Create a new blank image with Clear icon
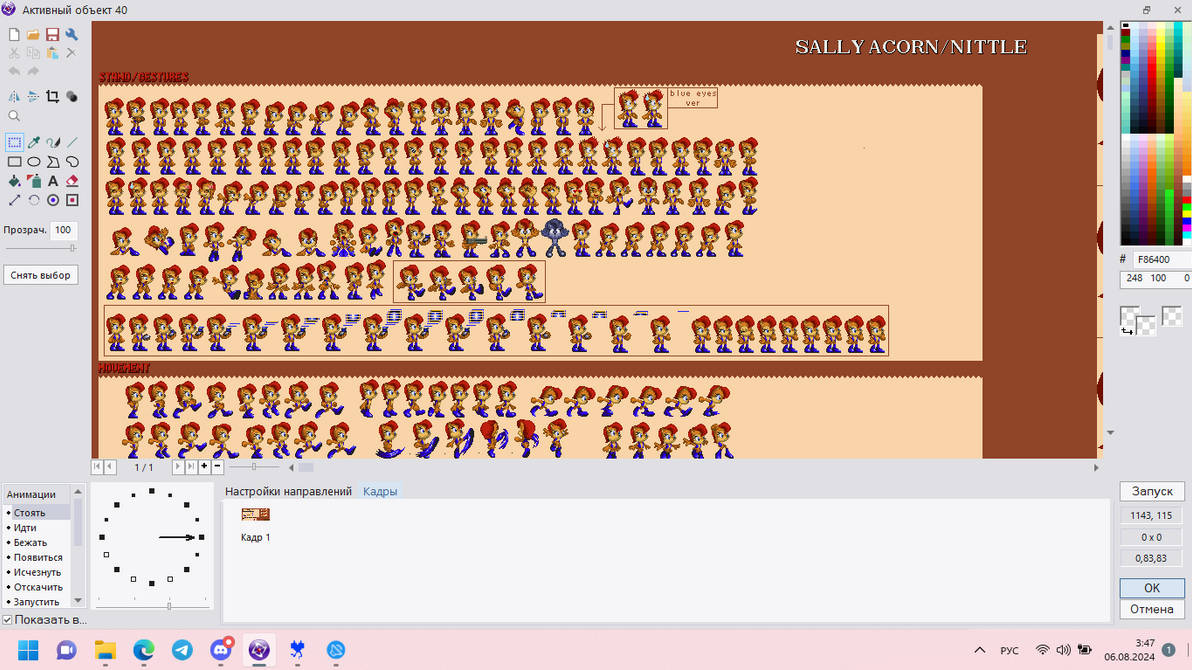Image resolution: width=1192 pixels, height=670 pixels. click(14, 35)
